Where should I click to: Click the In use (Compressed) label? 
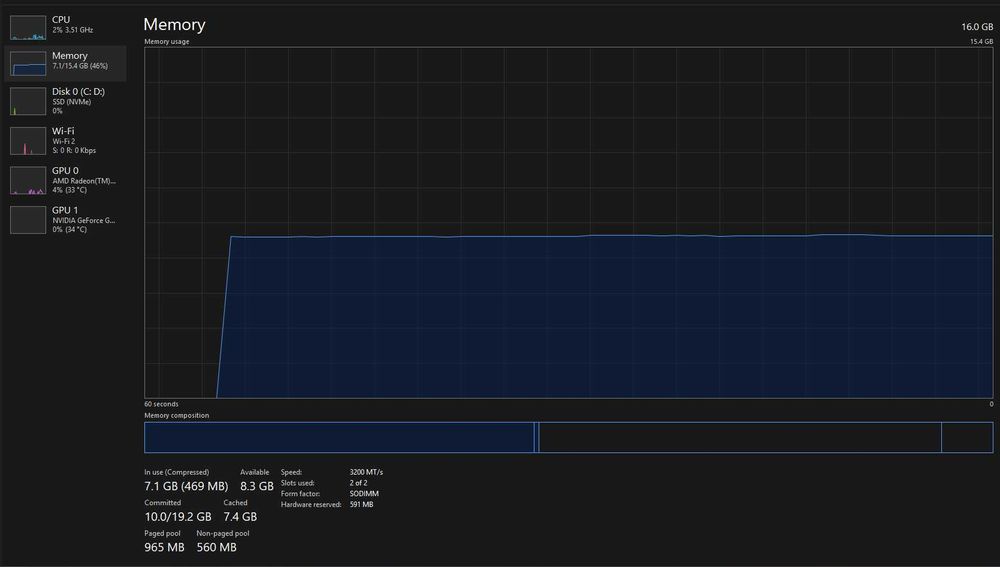[177, 472]
